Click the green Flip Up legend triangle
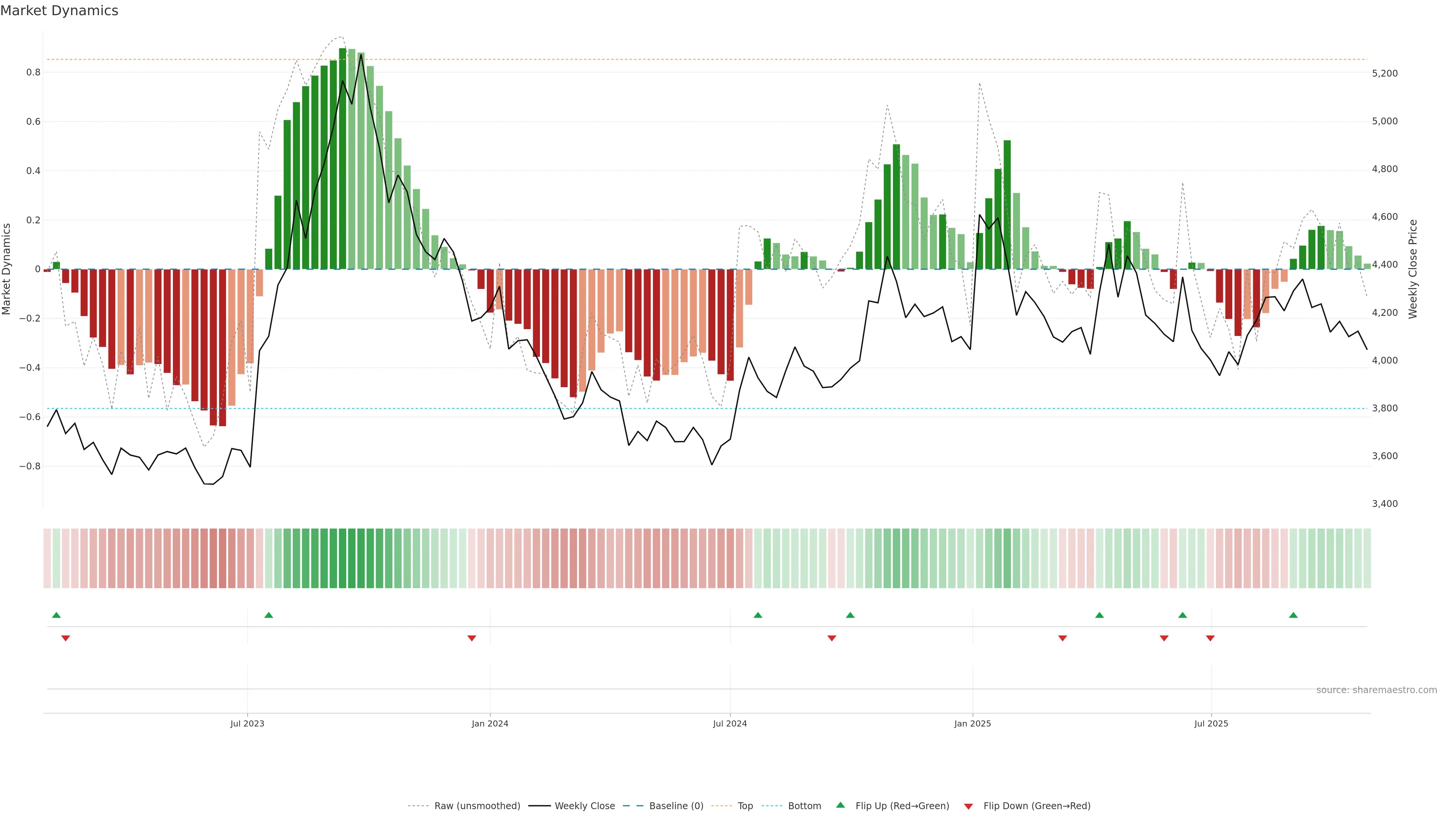1456x819 pixels. pos(841,805)
